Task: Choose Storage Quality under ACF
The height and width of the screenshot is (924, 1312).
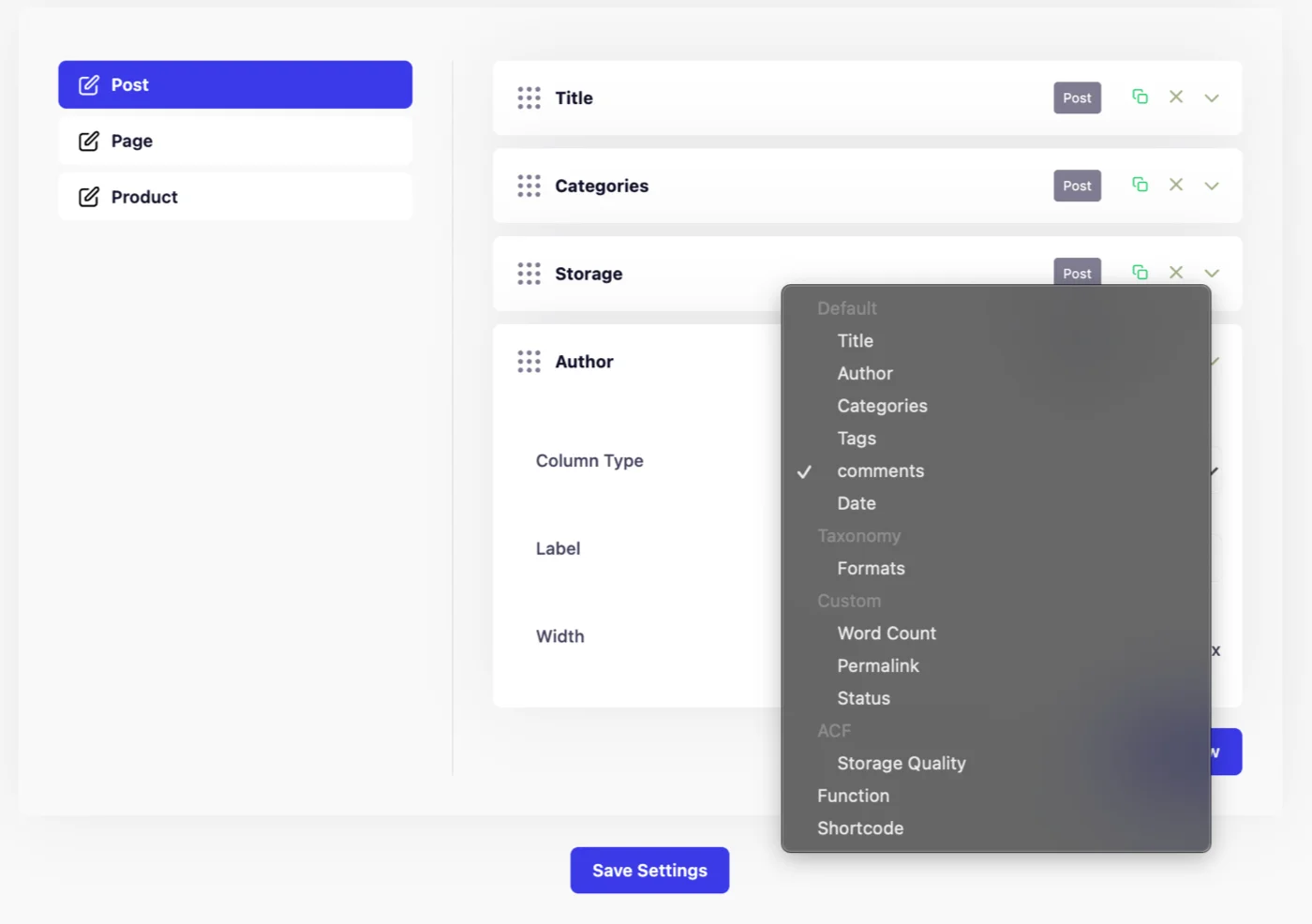Action: click(901, 763)
